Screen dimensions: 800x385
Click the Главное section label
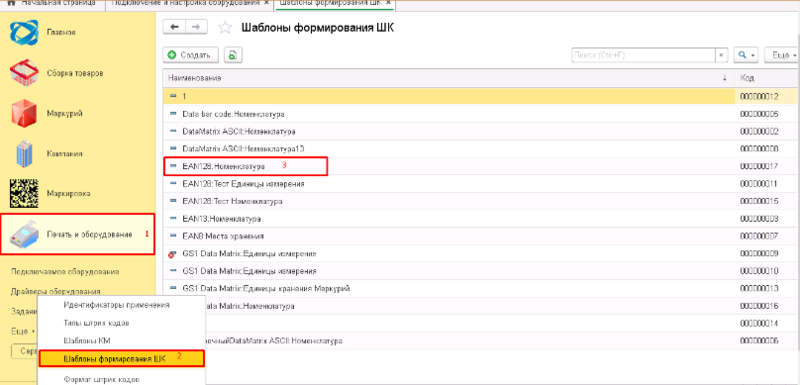coord(61,32)
